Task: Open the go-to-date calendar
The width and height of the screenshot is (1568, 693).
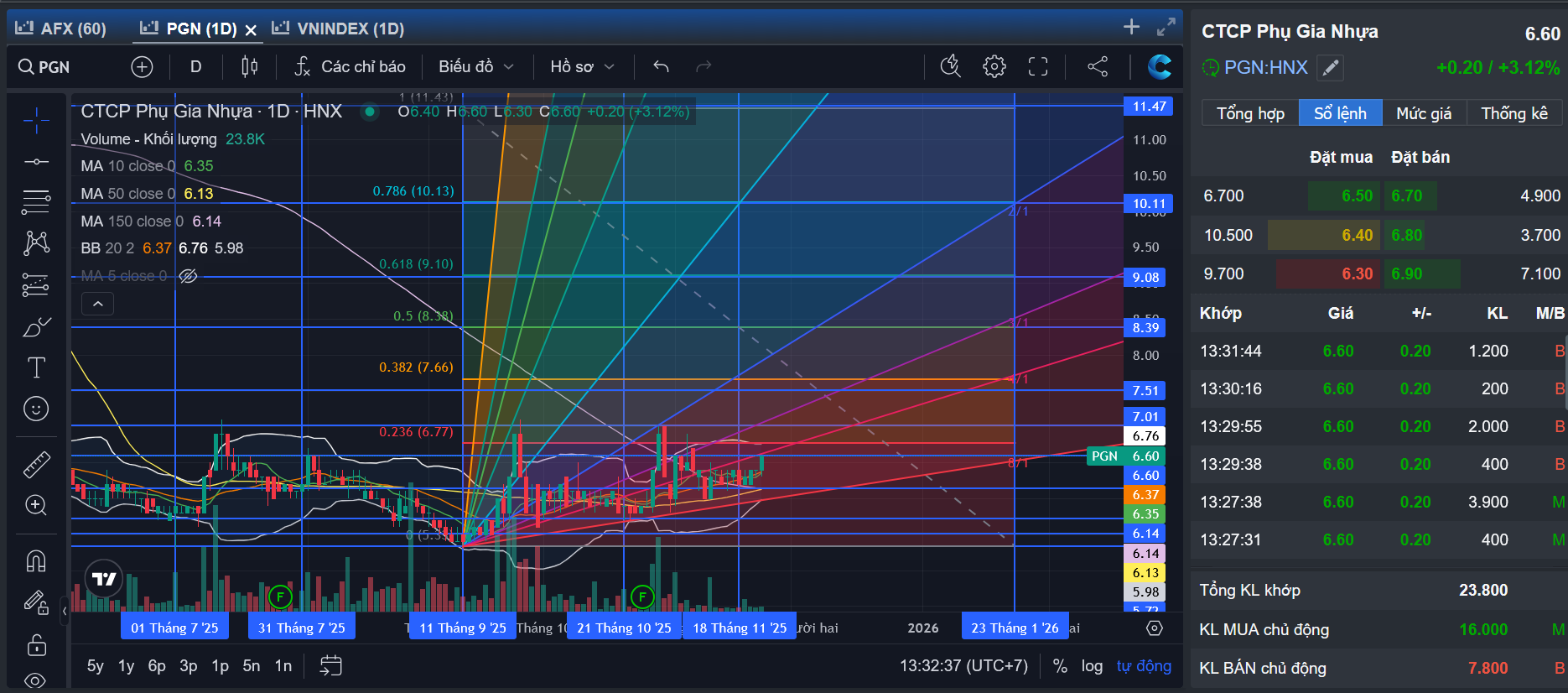Action: click(331, 666)
